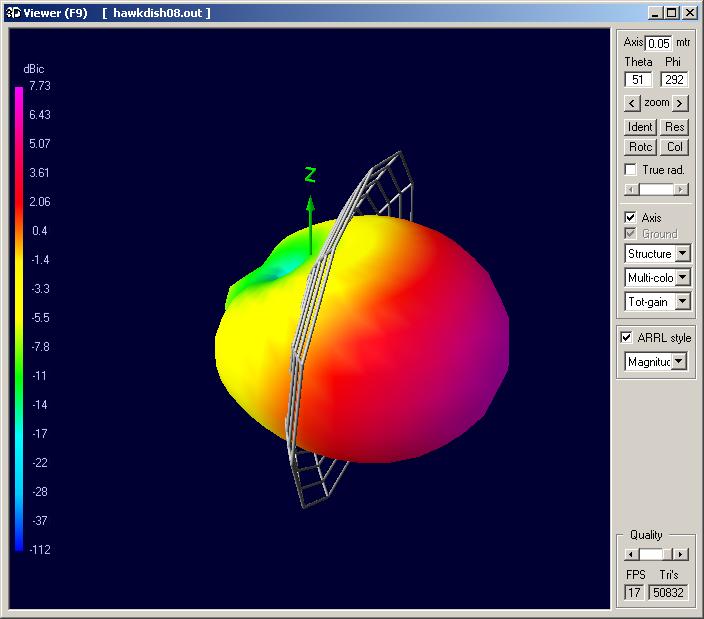This screenshot has width=704, height=619.
Task: Open the Tot-gain dropdown menu
Action: 682,301
